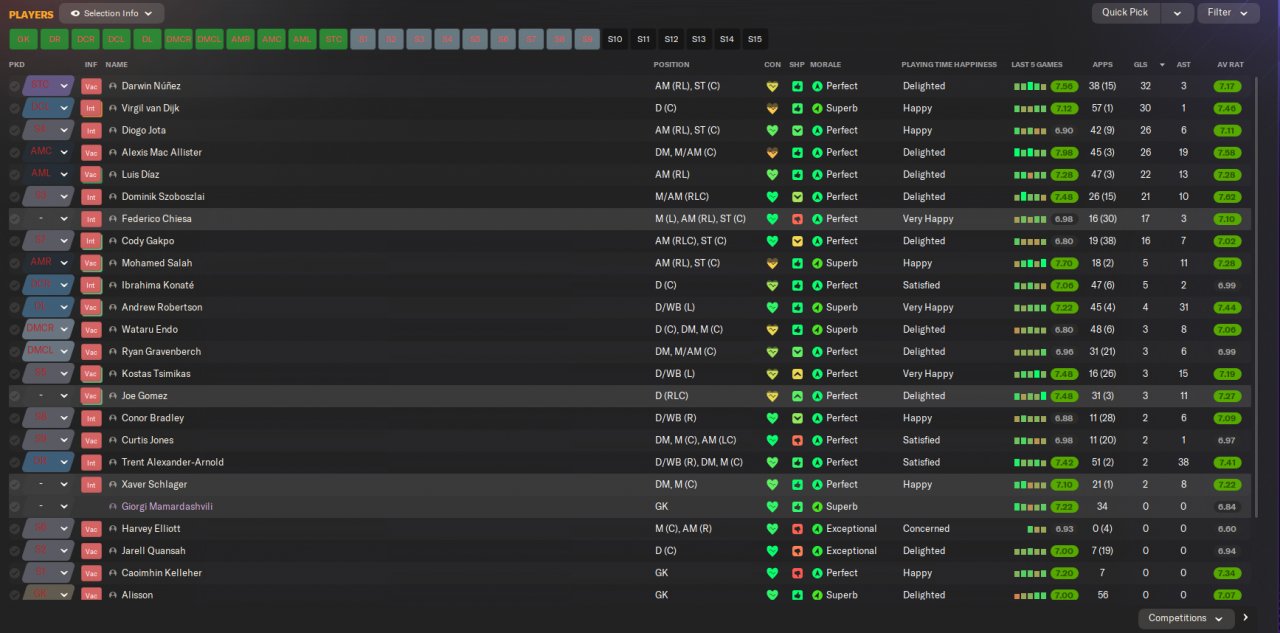Image resolution: width=1280 pixels, height=633 pixels.
Task: Click the sharpness icon in Federico Chiesa's row
Action: (x=797, y=219)
